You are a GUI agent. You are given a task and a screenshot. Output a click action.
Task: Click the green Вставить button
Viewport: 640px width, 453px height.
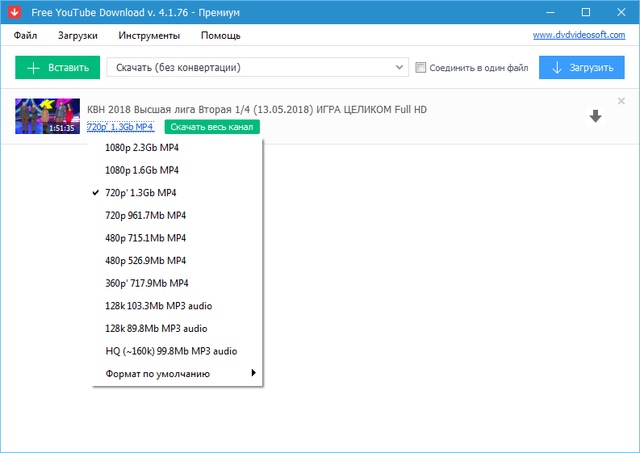(58, 67)
